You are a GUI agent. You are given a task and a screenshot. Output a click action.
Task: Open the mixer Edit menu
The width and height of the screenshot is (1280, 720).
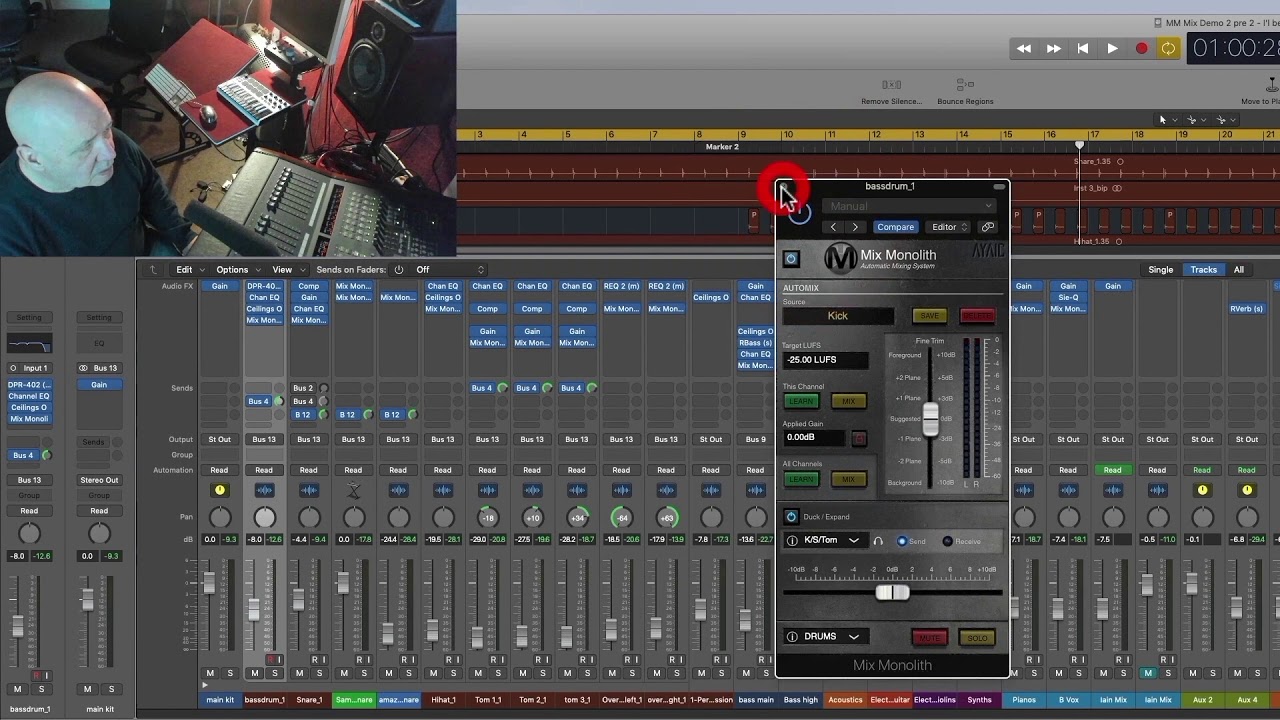pyautogui.click(x=190, y=269)
